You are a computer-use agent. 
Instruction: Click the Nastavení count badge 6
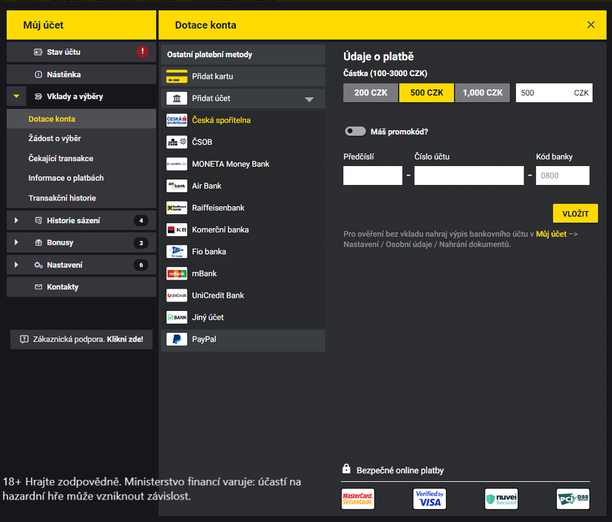click(141, 265)
